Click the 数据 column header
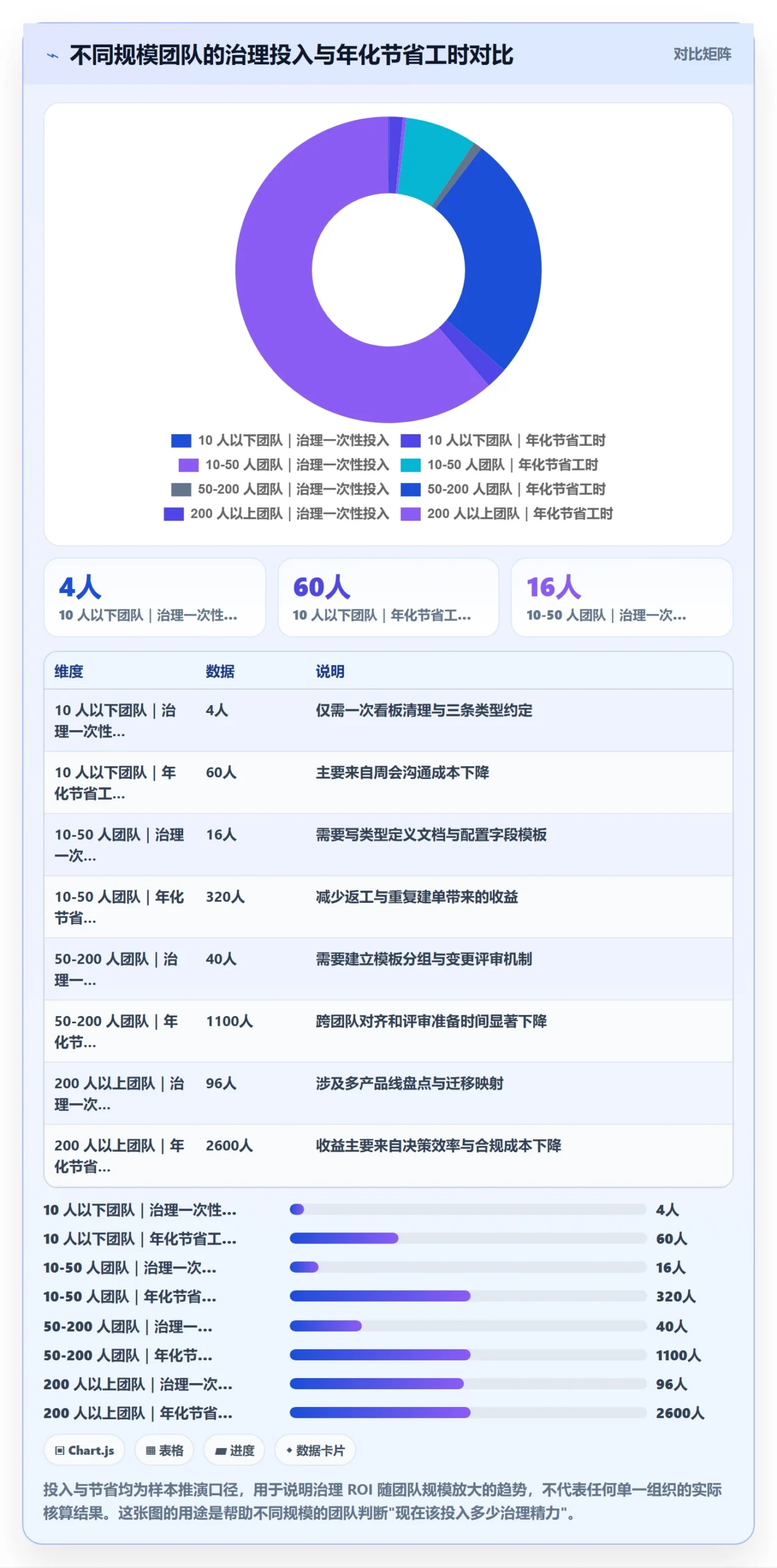Screen dimensions: 777x1568 (220, 671)
